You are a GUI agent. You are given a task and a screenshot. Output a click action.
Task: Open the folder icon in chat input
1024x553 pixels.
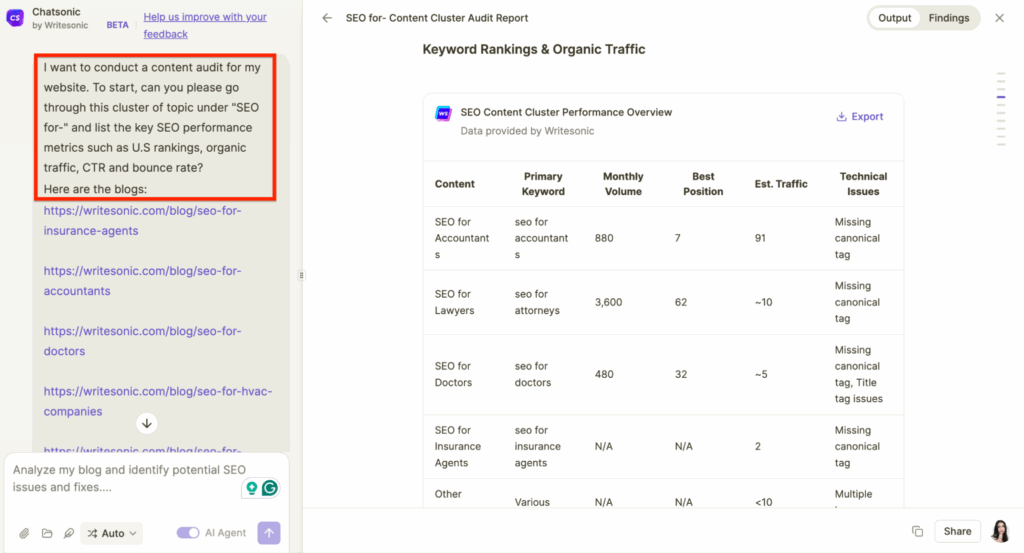tap(47, 533)
